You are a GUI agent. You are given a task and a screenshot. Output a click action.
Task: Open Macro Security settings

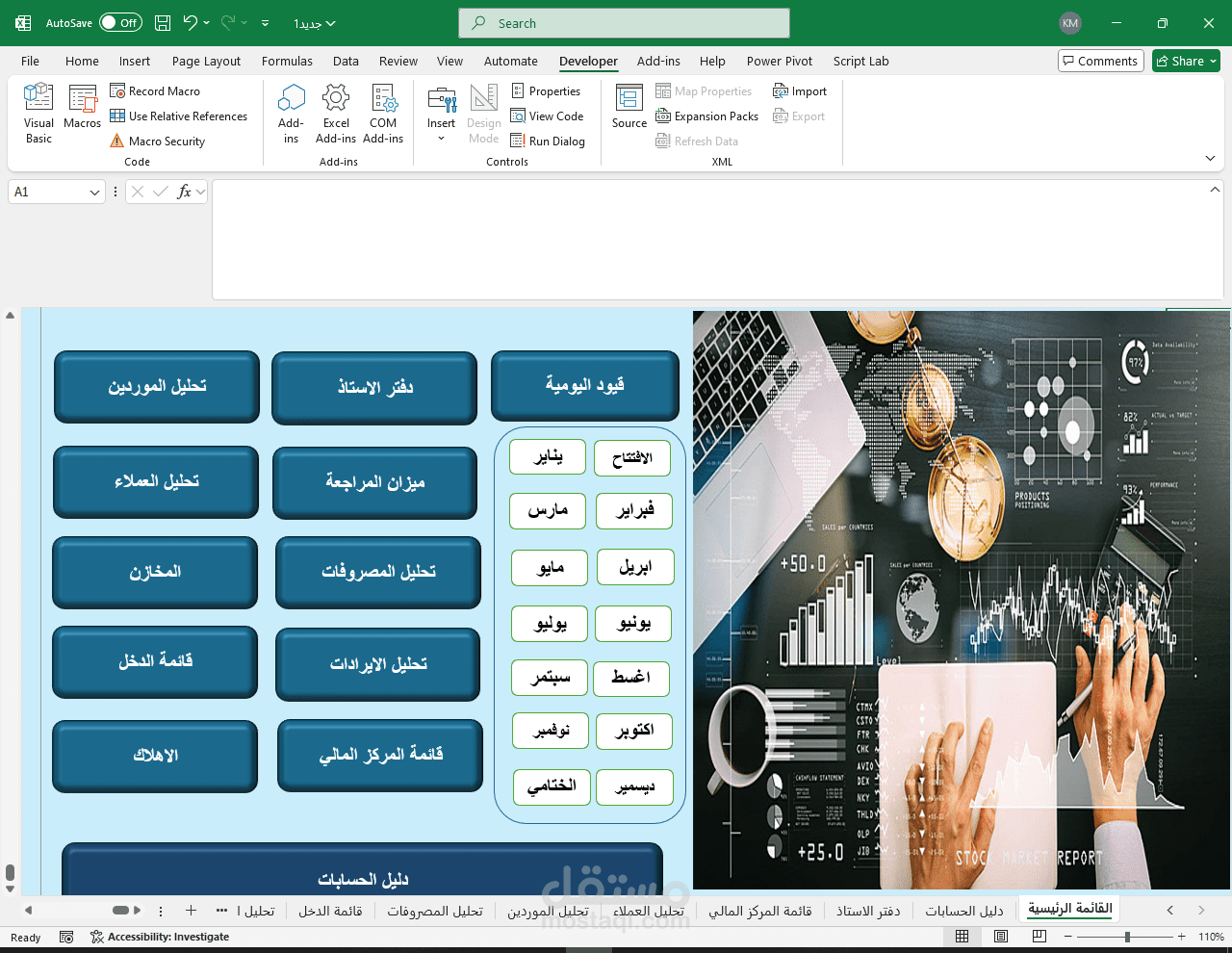158,141
